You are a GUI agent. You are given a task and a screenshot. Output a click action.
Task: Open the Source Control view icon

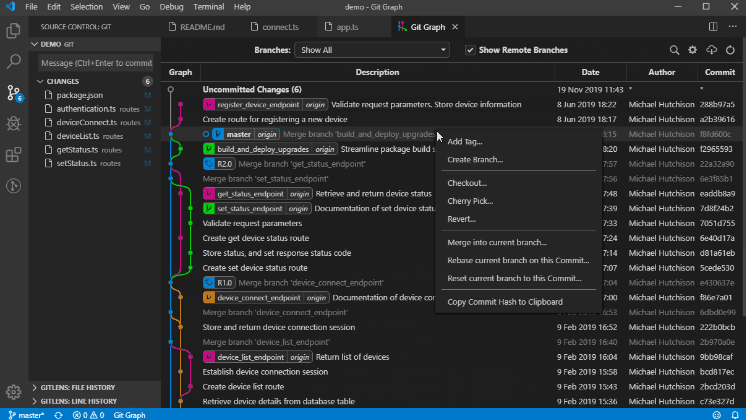click(14, 93)
